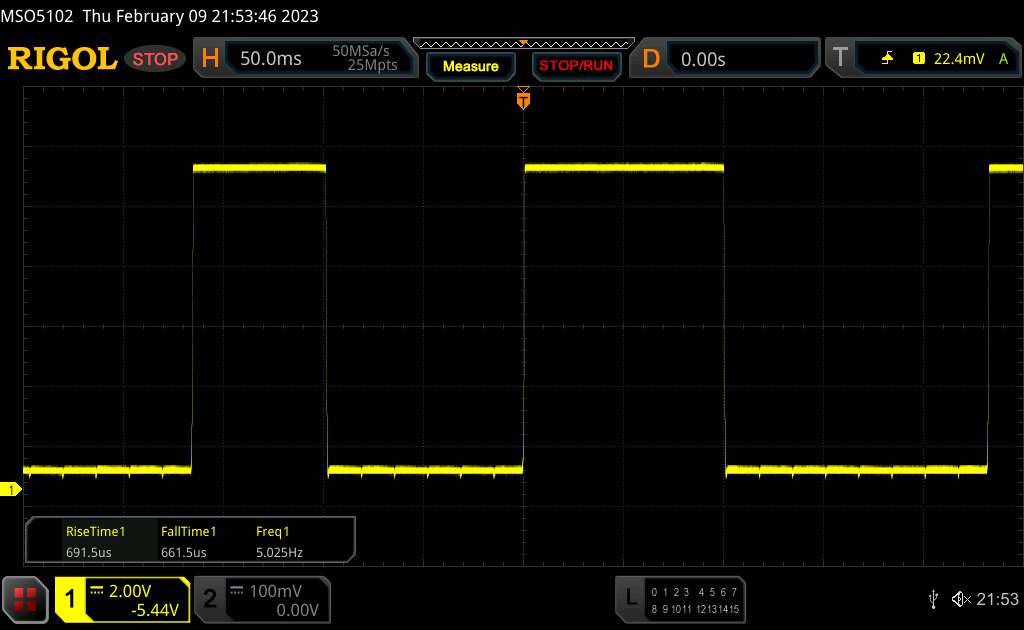The height and width of the screenshot is (630, 1024).
Task: Tap the USB connection icon
Action: coord(933,599)
